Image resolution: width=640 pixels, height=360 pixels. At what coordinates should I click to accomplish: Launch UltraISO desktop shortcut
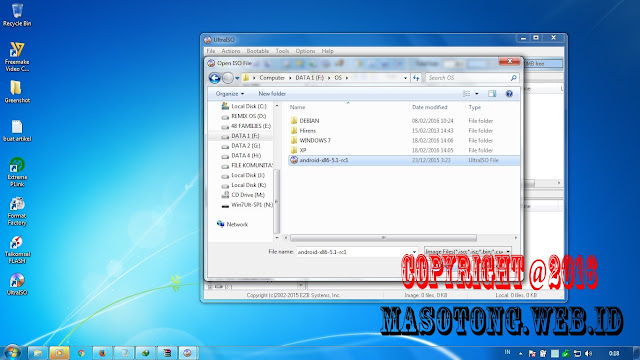[17, 284]
